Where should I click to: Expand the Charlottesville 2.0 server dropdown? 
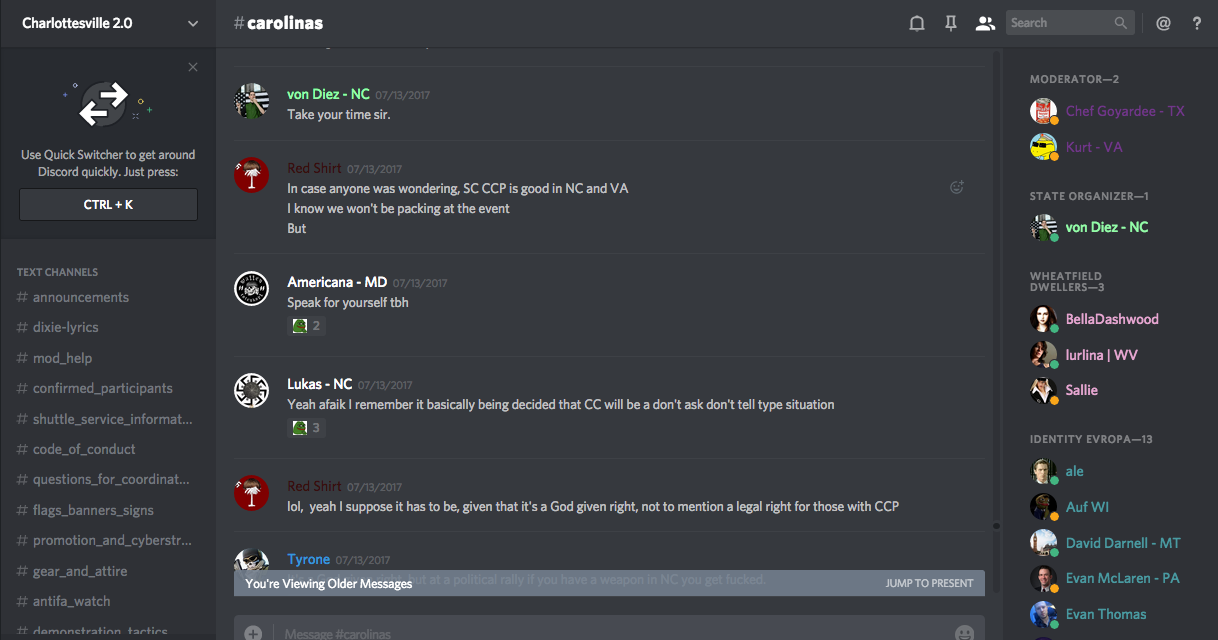tap(193, 23)
